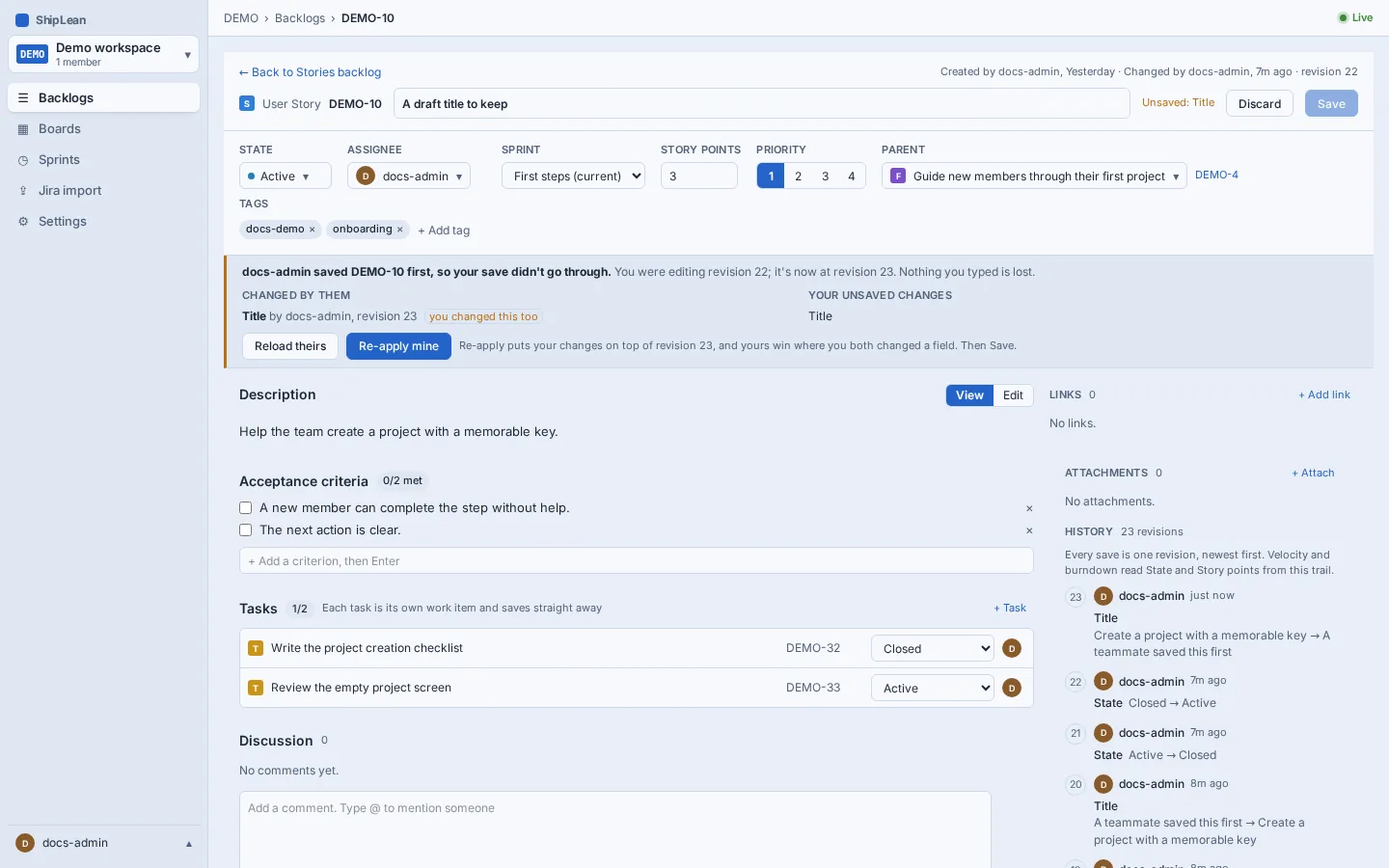
Task: Switch description to Edit tab
Action: (x=1013, y=395)
